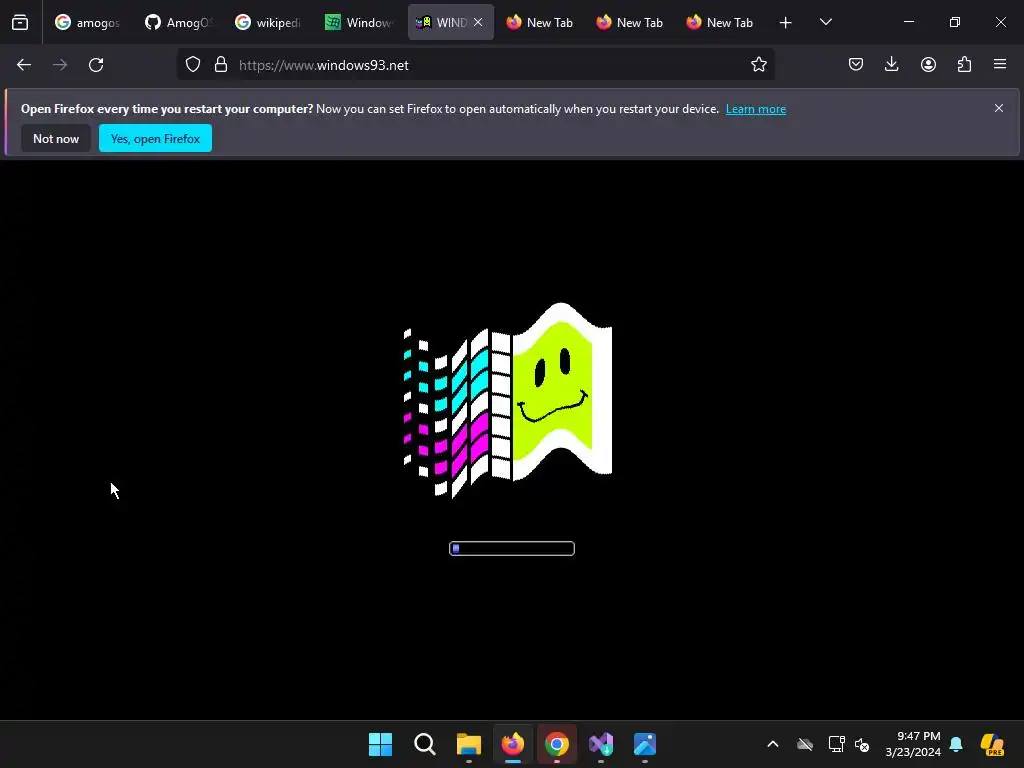The width and height of the screenshot is (1024, 768).
Task: Click the Windows 93 smiley logo
Action: 508,400
